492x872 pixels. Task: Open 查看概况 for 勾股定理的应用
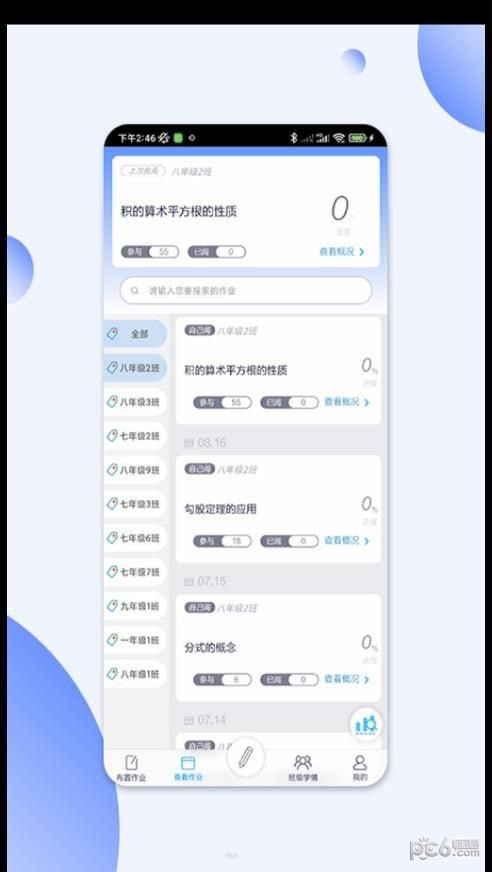click(x=347, y=540)
